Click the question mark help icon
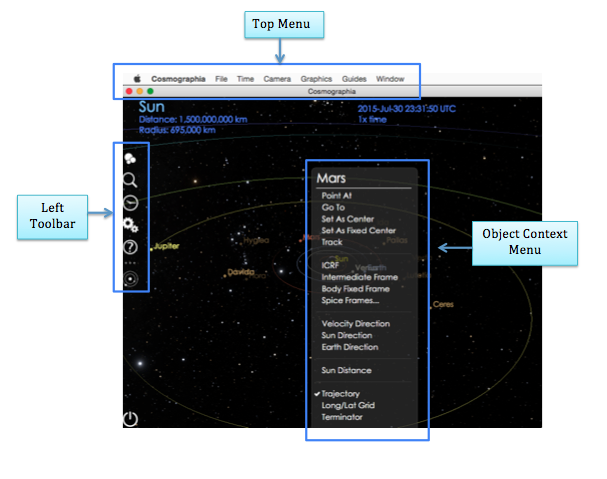 [130, 247]
